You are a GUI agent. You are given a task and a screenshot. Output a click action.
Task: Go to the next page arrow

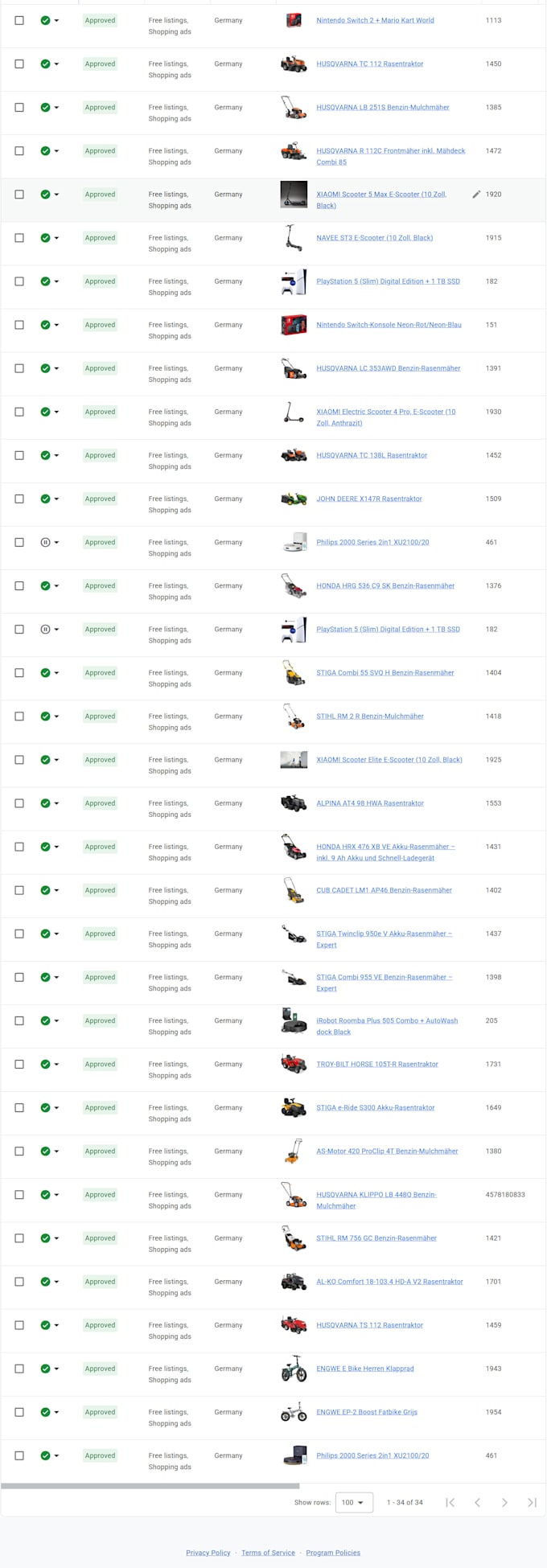coord(504,1502)
